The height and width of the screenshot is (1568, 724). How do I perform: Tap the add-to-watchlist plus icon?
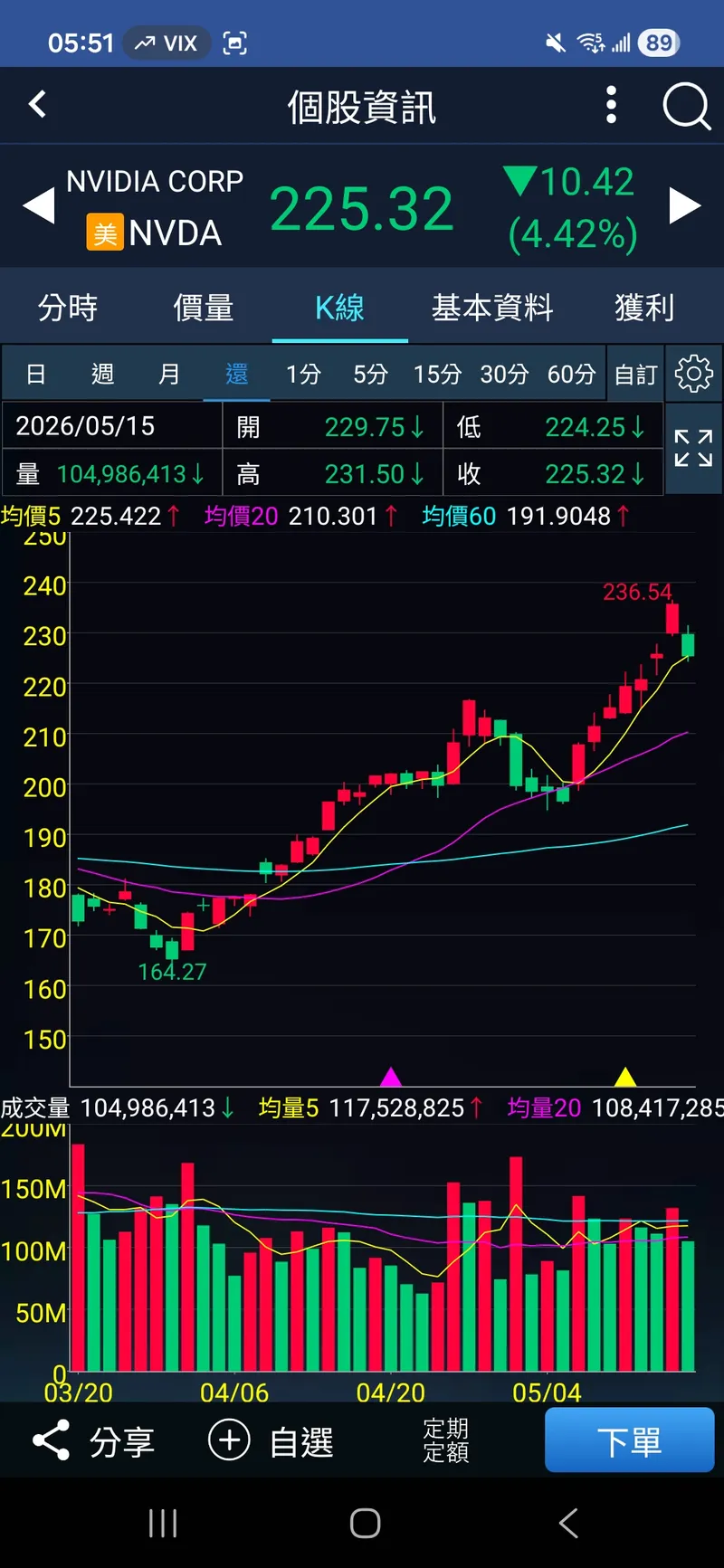pos(229,1440)
